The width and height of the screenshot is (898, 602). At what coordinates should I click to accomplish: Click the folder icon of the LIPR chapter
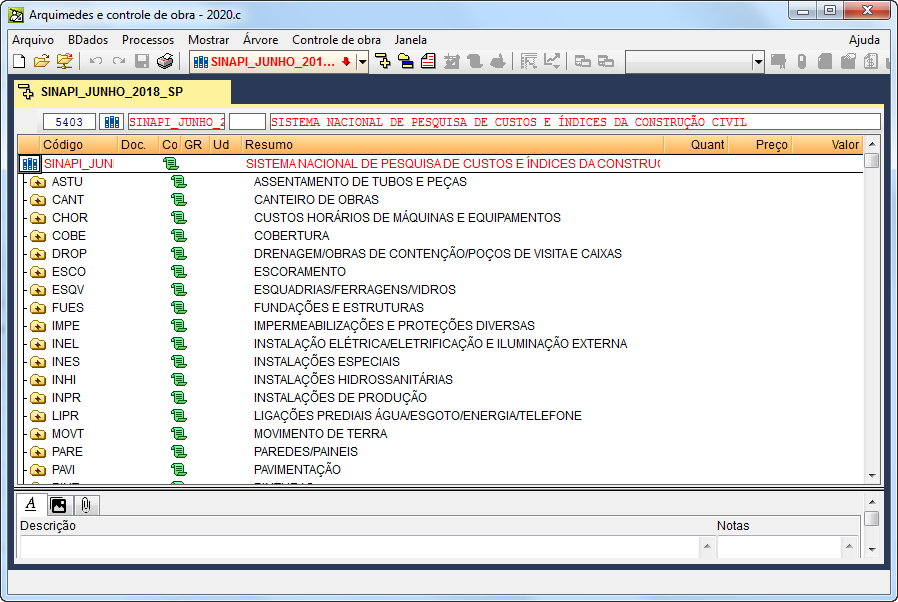pyautogui.click(x=38, y=416)
